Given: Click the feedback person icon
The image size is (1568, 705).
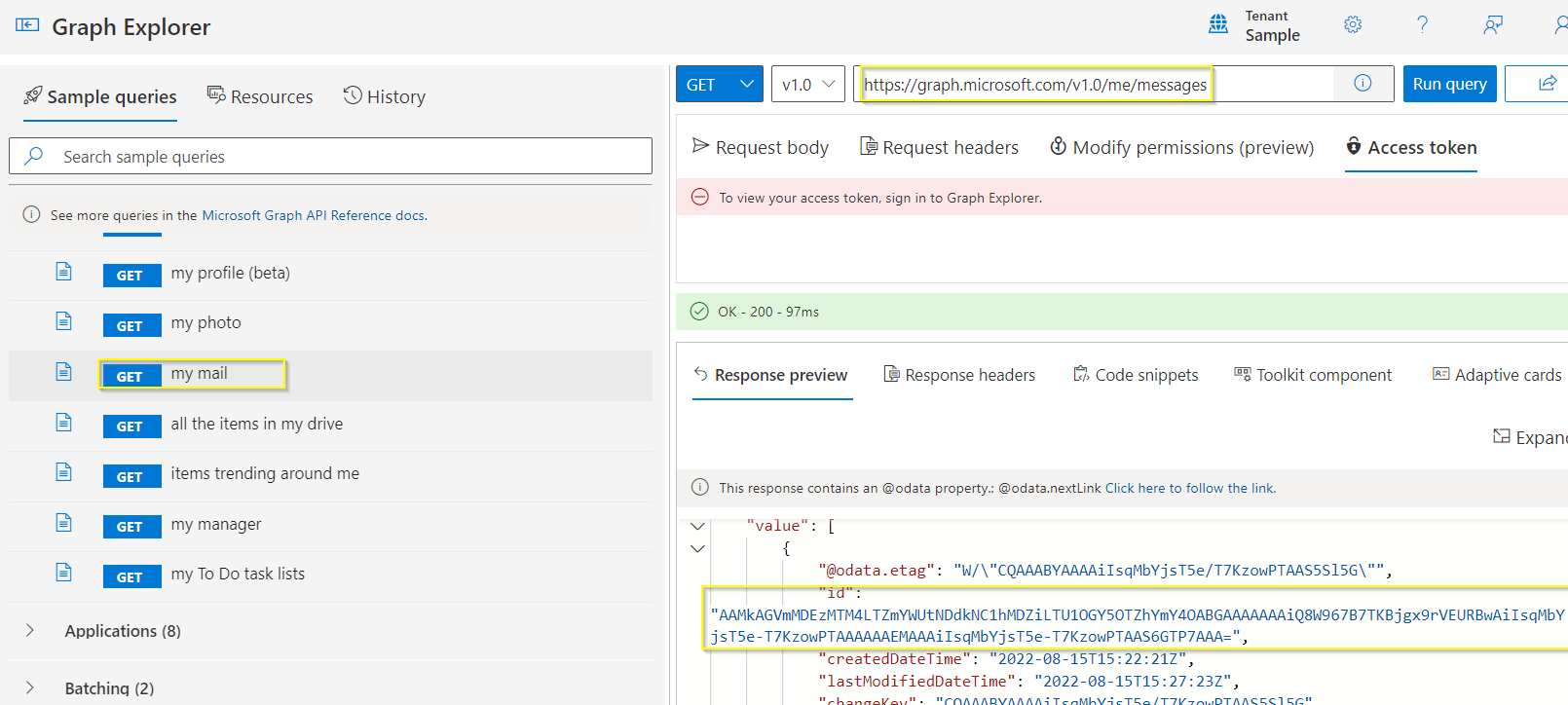Looking at the screenshot, I should click(1492, 24).
